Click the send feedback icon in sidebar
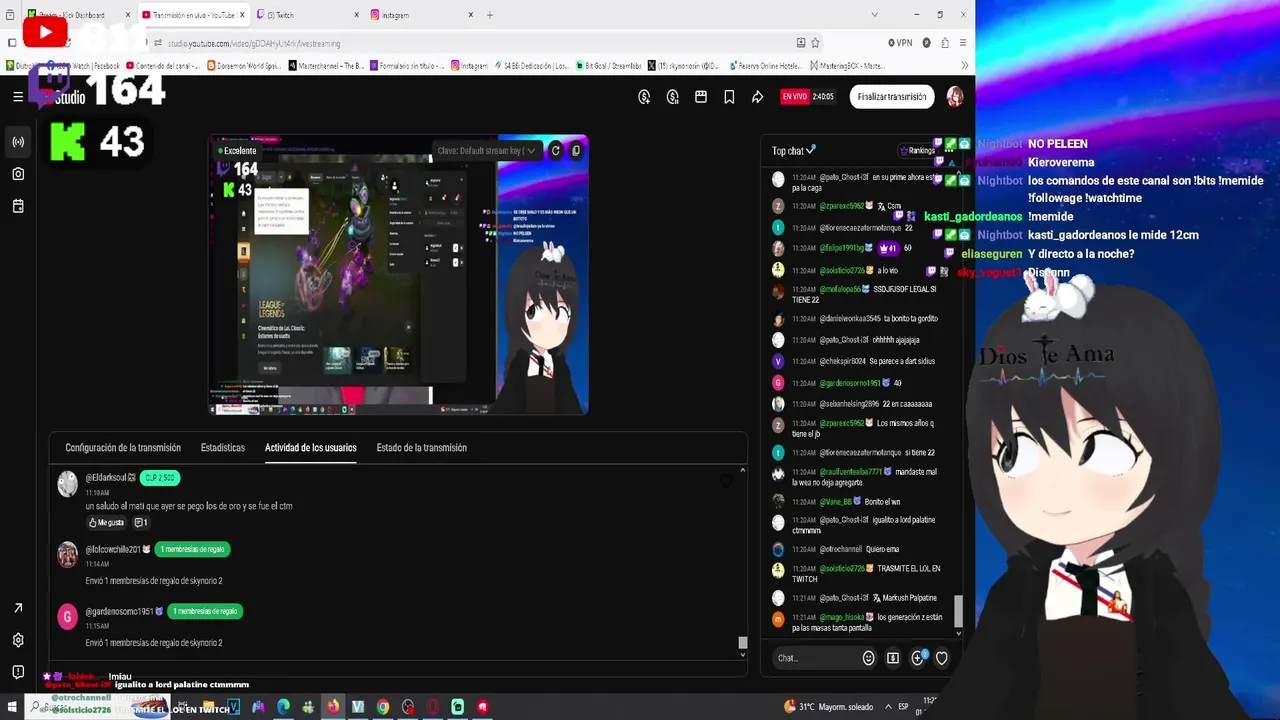Screen dimensions: 1280x720 (x=18, y=672)
